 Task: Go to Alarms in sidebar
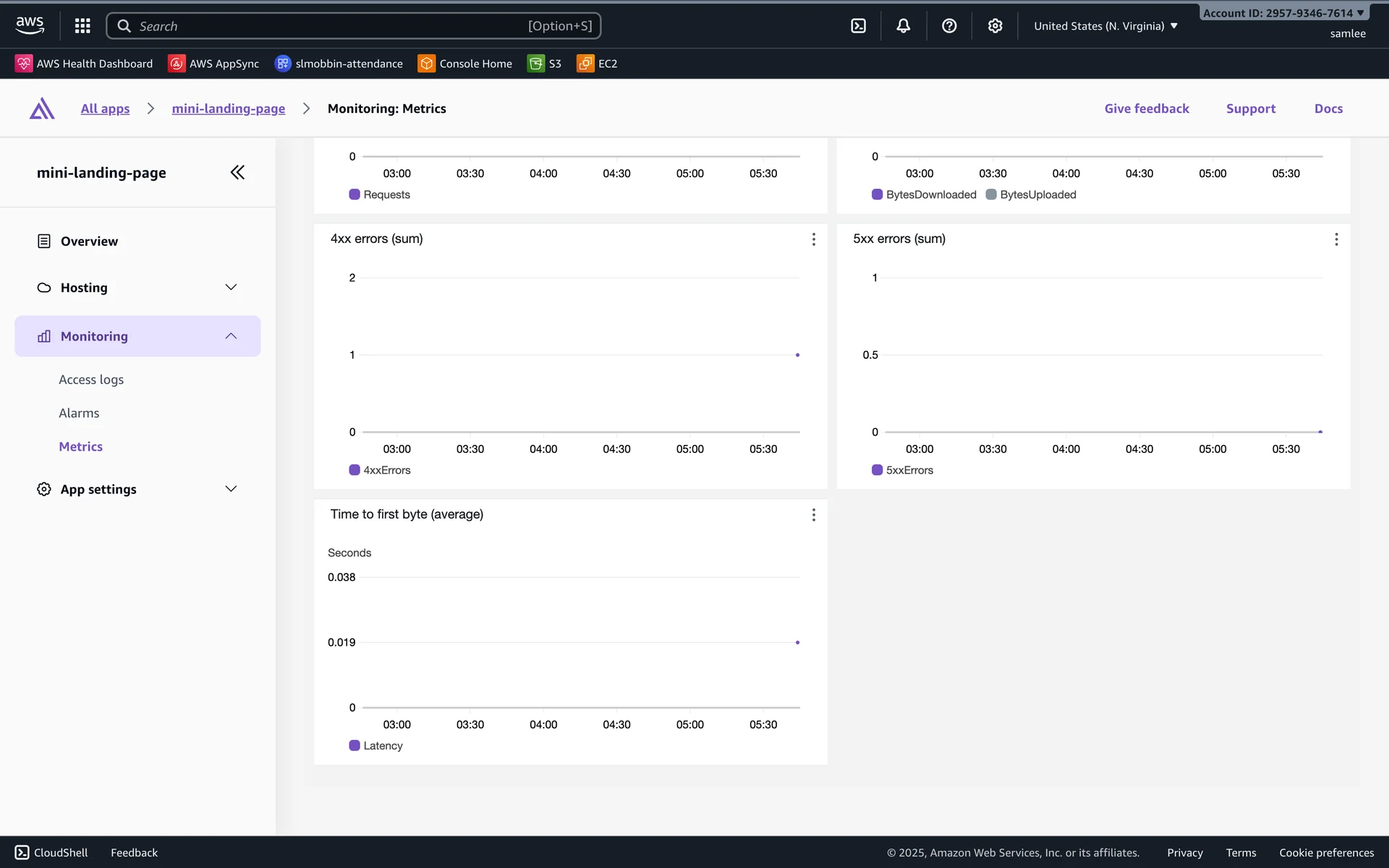coord(79,413)
